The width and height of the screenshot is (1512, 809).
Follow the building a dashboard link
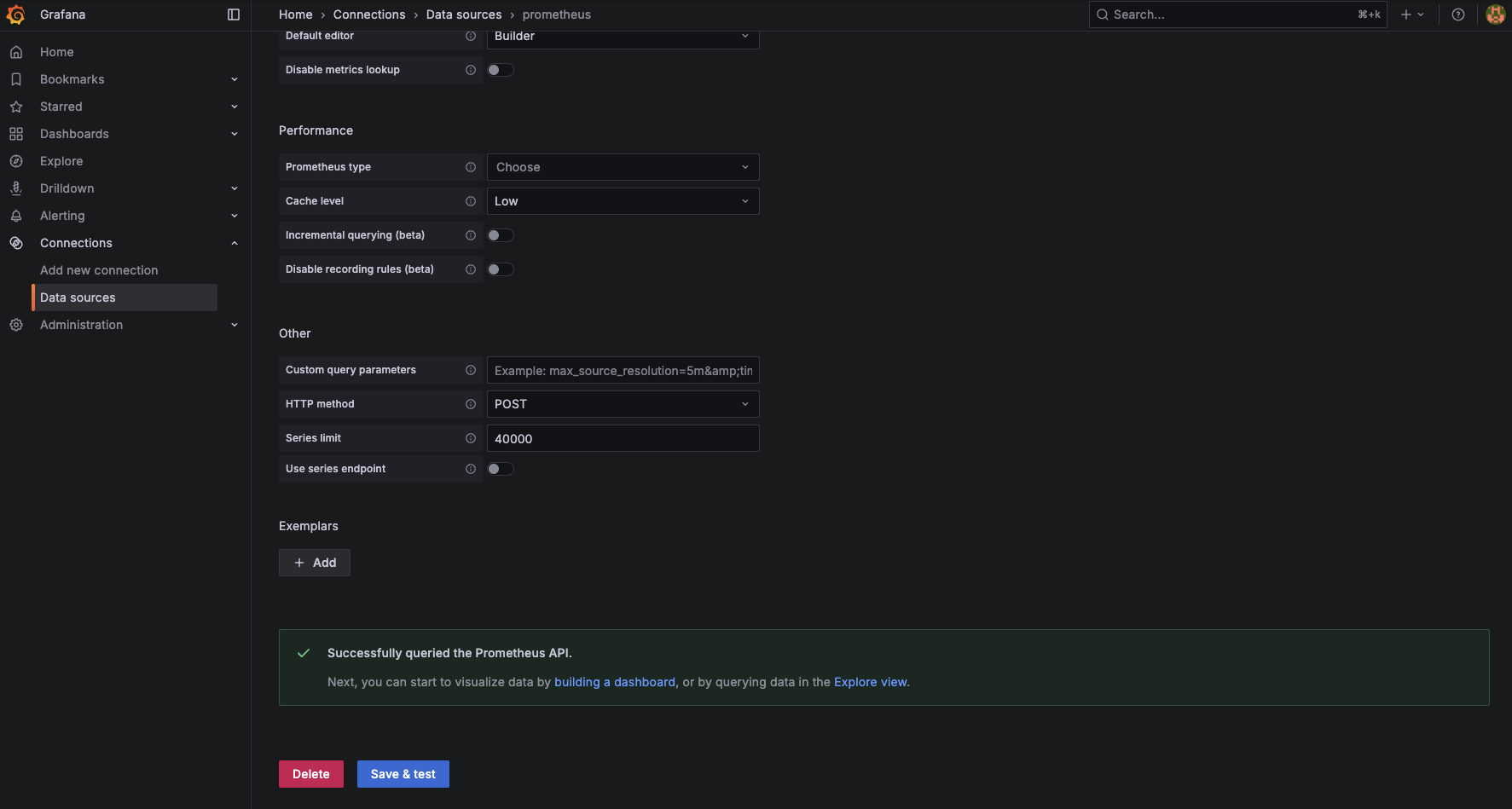(615, 682)
